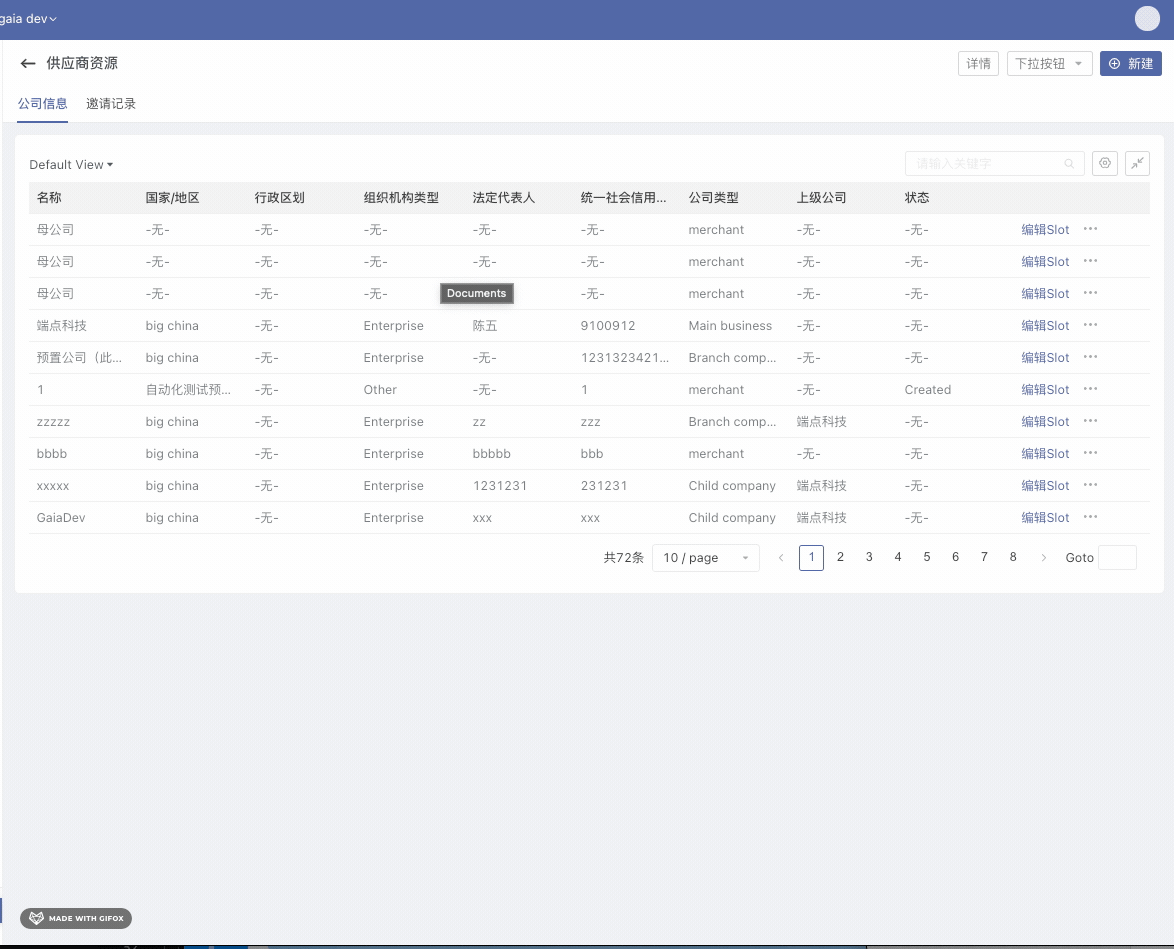Image resolution: width=1174 pixels, height=949 pixels.
Task: Click the 9100912 credit code cell
Action: (608, 326)
